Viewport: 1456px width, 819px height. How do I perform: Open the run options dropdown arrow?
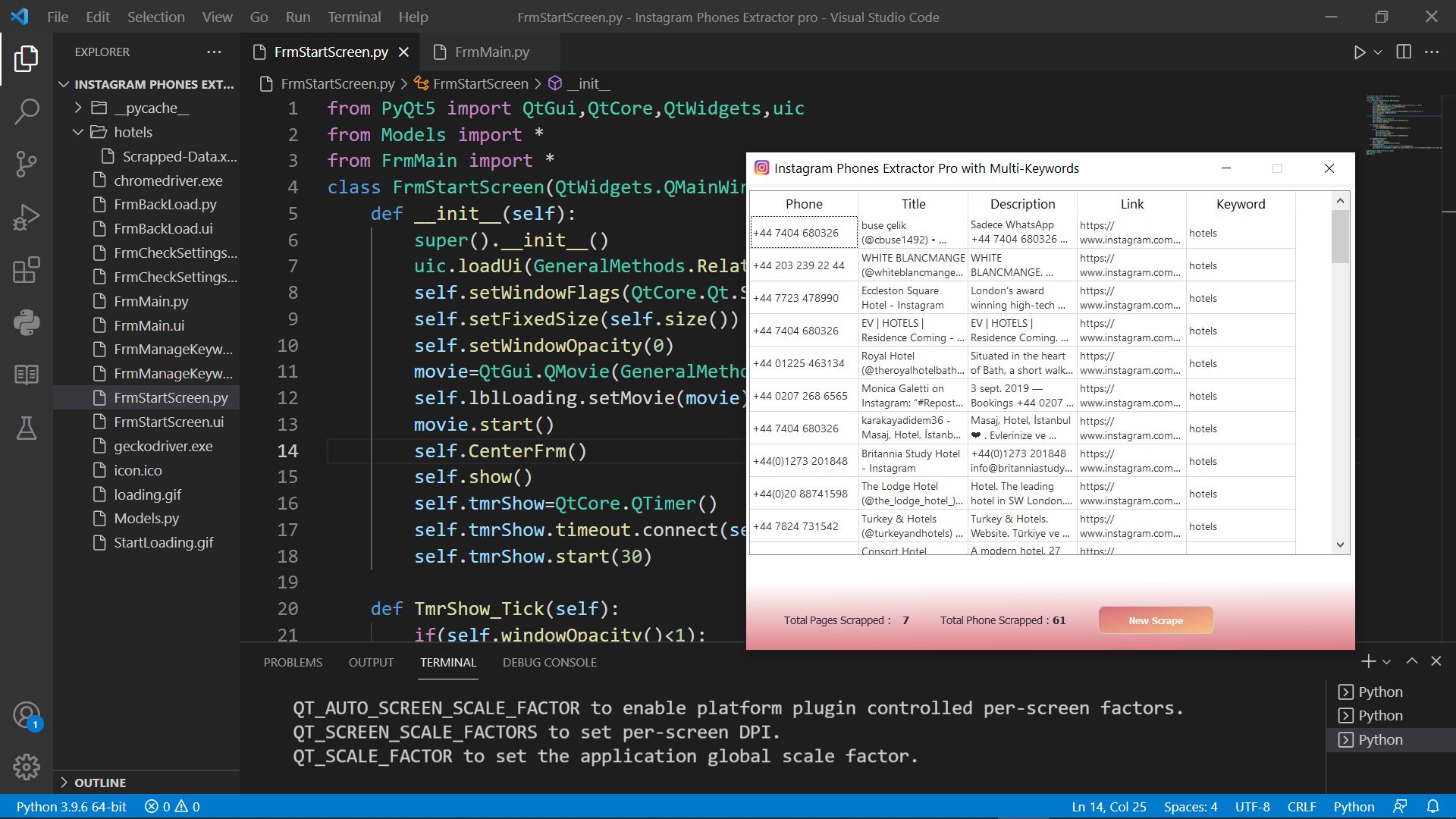[x=1378, y=52]
